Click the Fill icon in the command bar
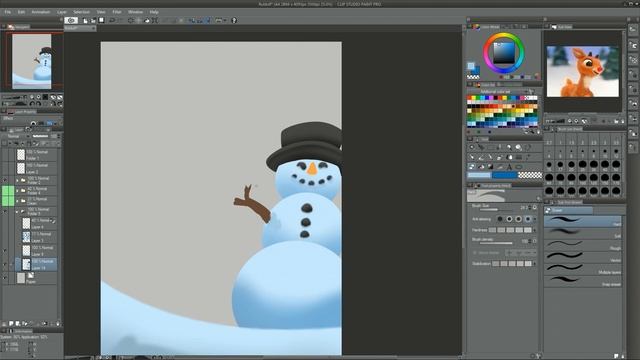Viewport: 640px width, 360px height. 147,20
